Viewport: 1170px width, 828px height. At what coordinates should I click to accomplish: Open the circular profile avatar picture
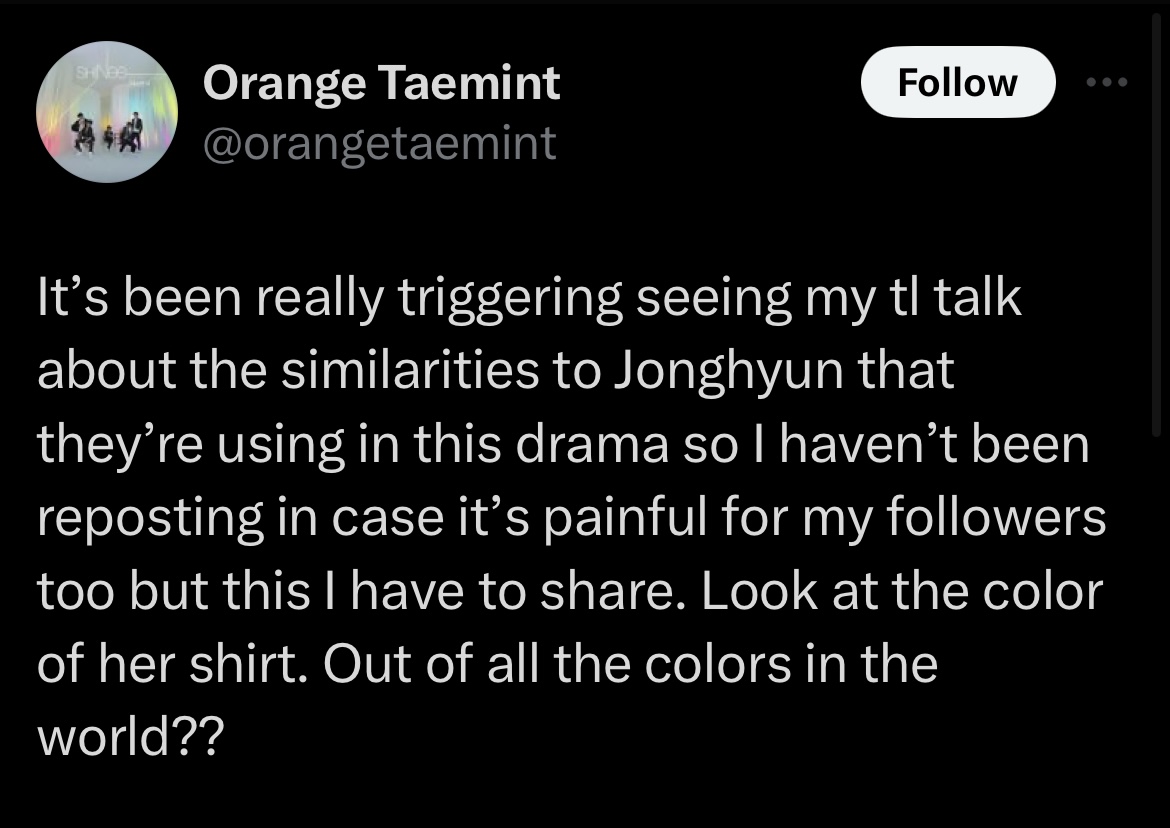click(x=107, y=112)
